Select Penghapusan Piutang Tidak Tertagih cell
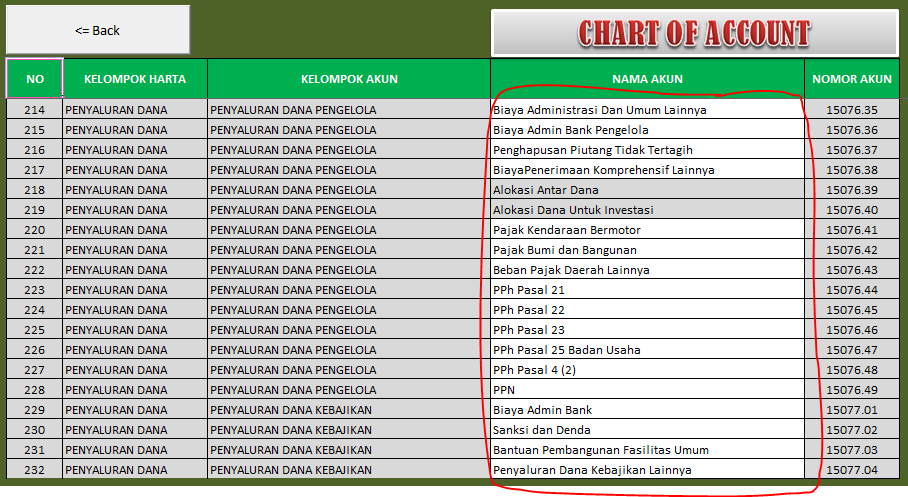This screenshot has height=497, width=908. pyautogui.click(x=647, y=149)
